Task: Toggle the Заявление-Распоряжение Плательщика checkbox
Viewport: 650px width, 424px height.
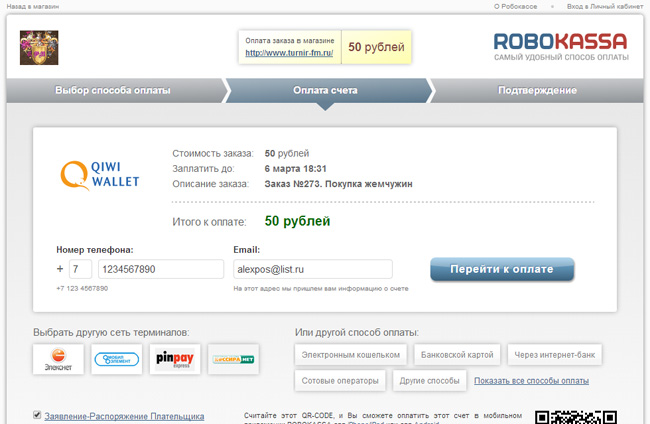Action: coord(37,415)
